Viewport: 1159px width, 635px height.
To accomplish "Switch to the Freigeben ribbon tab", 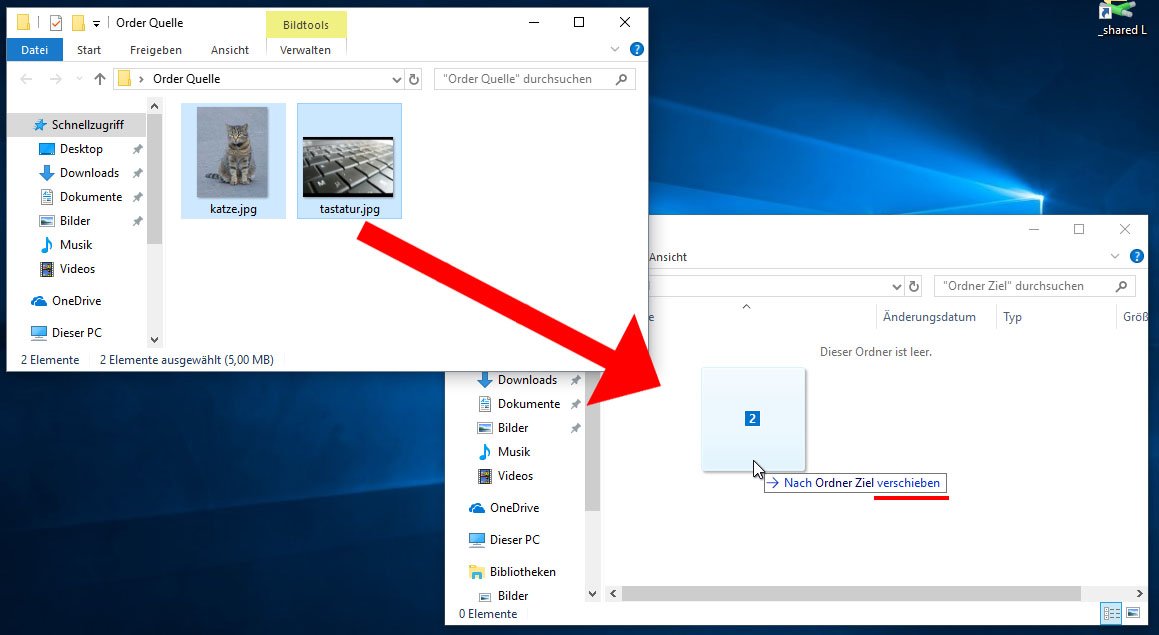I will click(x=156, y=49).
